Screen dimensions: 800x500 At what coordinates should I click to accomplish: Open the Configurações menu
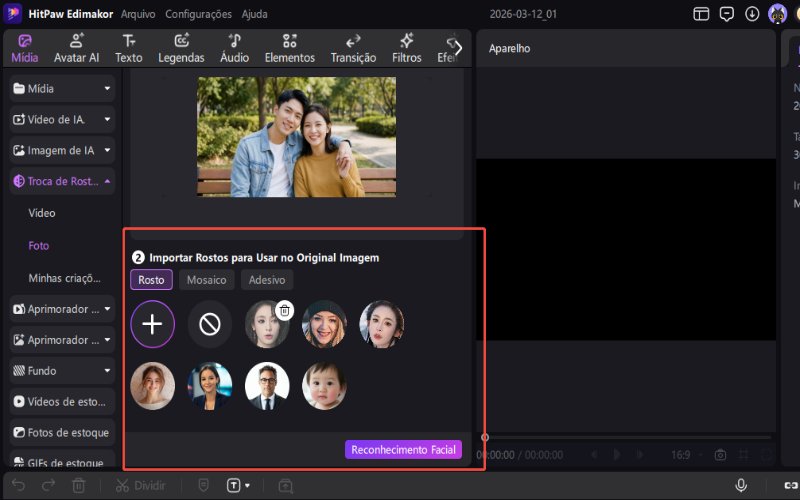(x=198, y=14)
